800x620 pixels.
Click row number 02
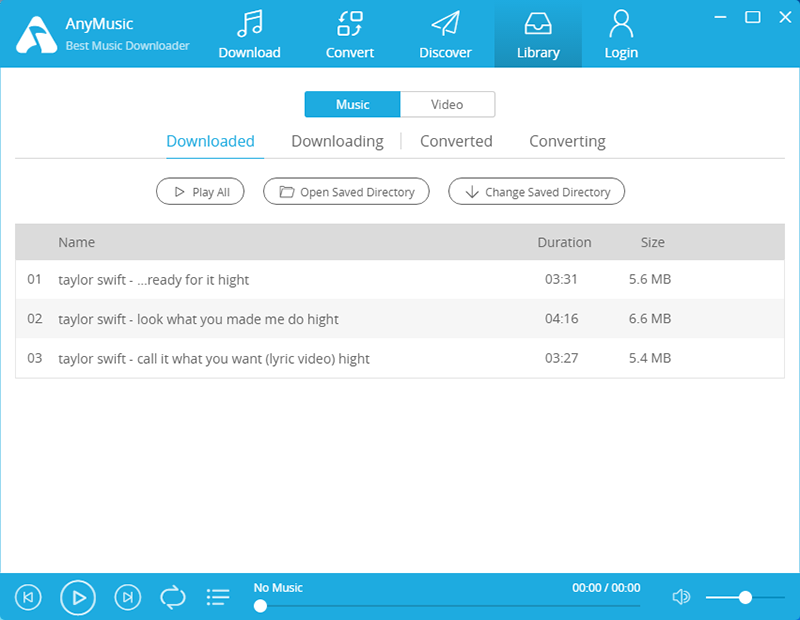coord(34,318)
